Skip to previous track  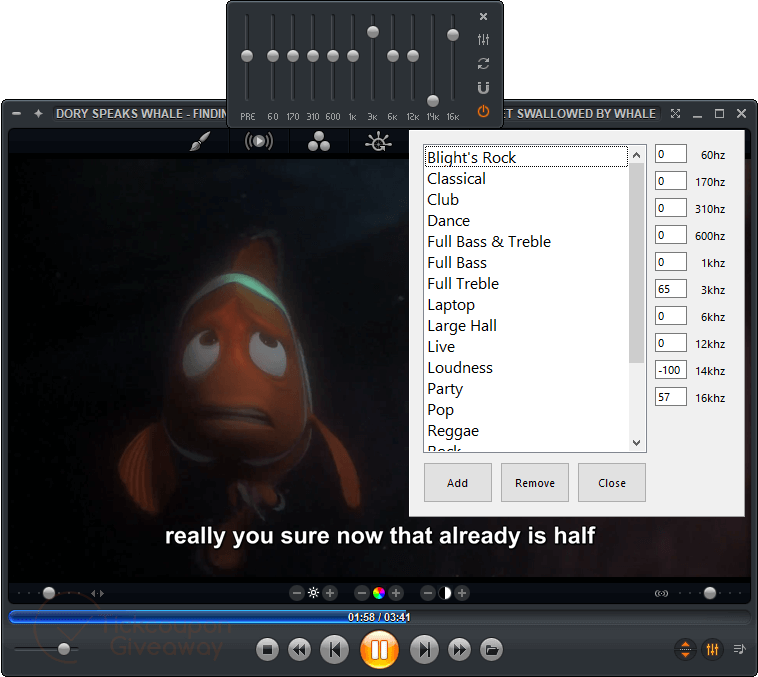(334, 649)
